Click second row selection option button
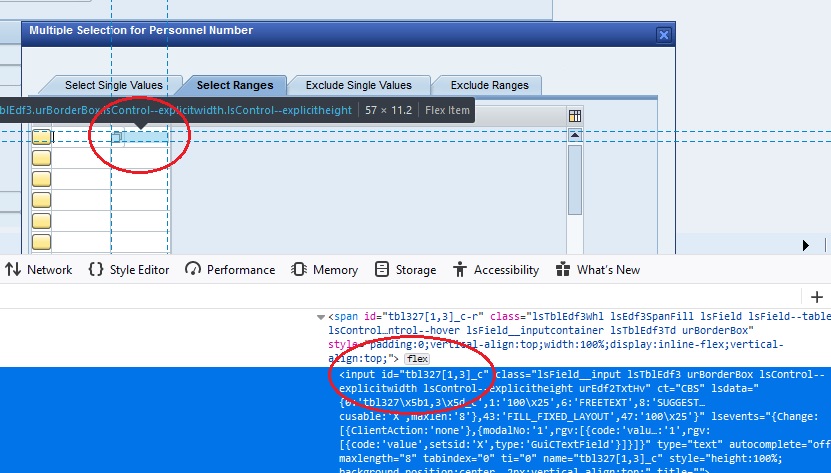Image resolution: width=831 pixels, height=473 pixels. [x=41, y=158]
